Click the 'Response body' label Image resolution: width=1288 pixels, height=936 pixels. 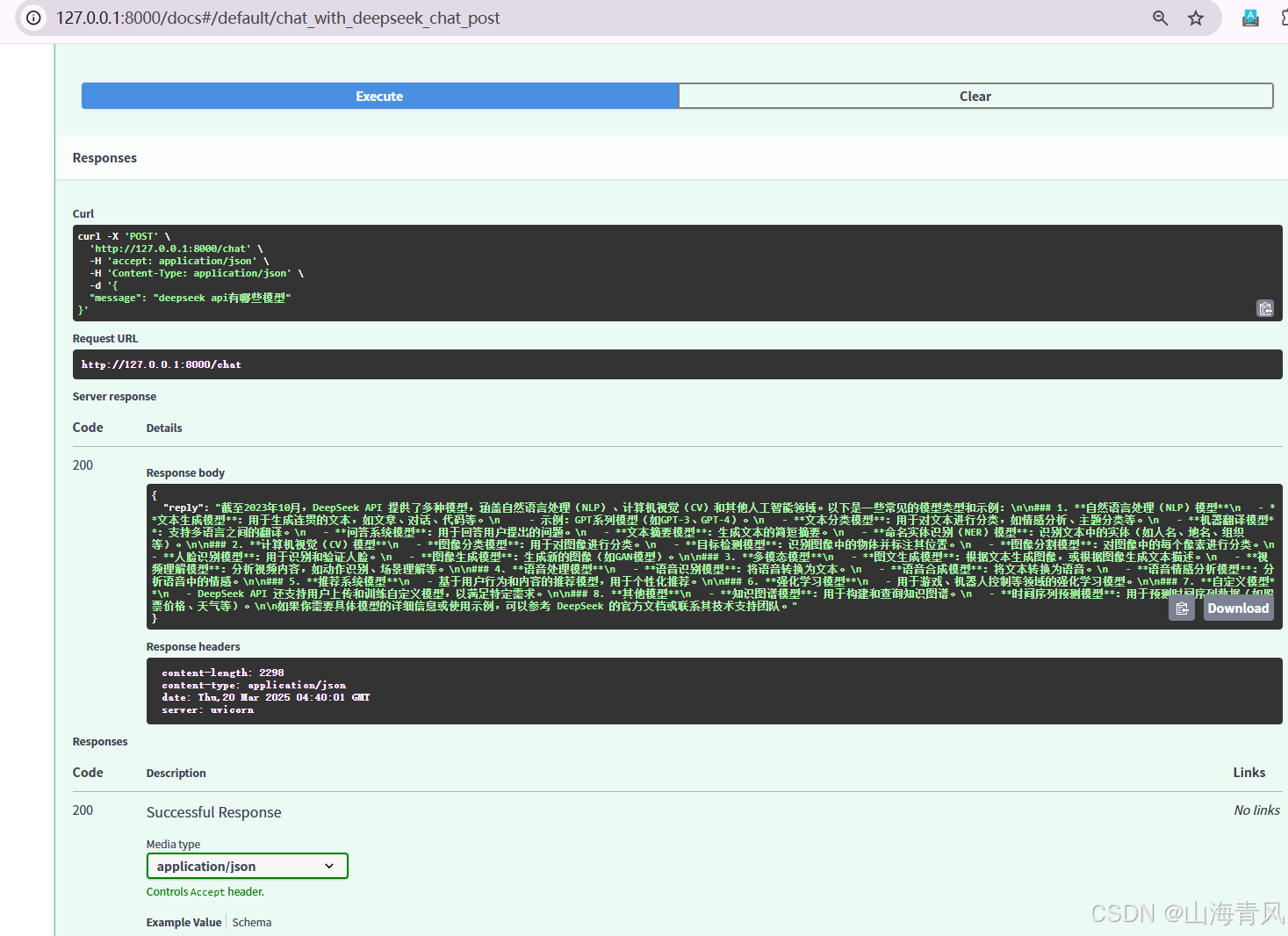(x=185, y=472)
